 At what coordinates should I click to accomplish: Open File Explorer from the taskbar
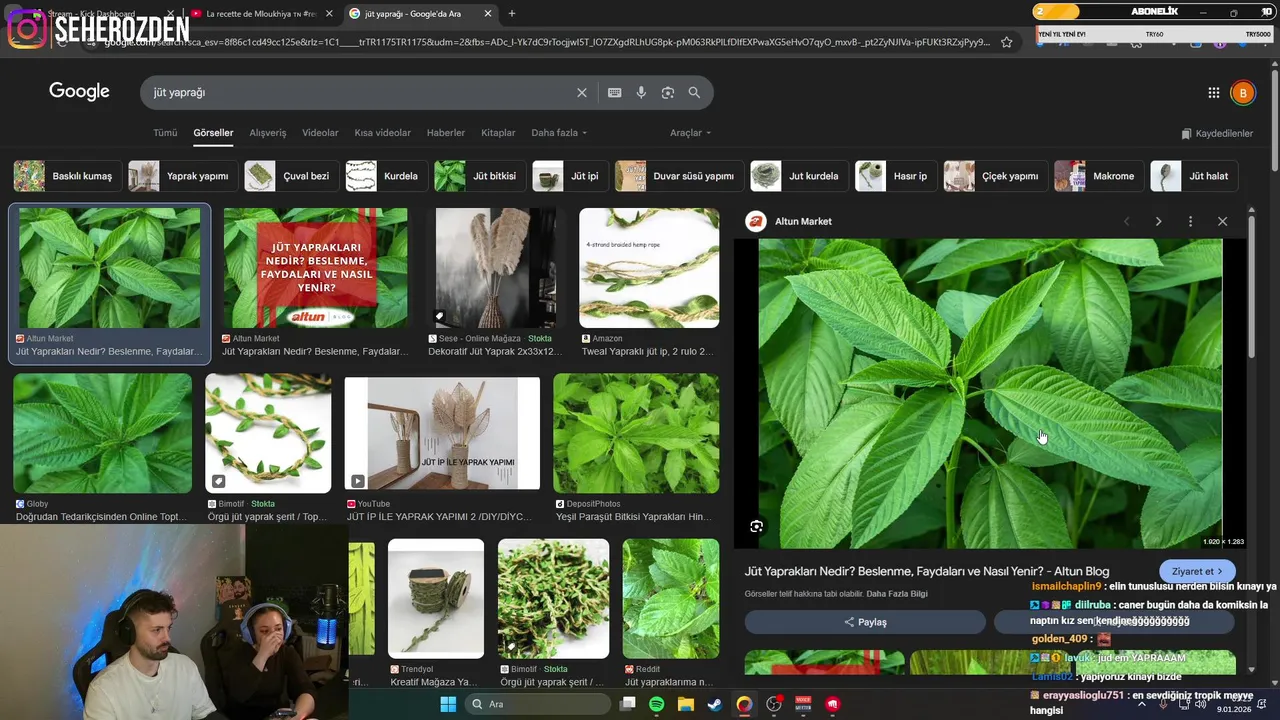click(685, 704)
